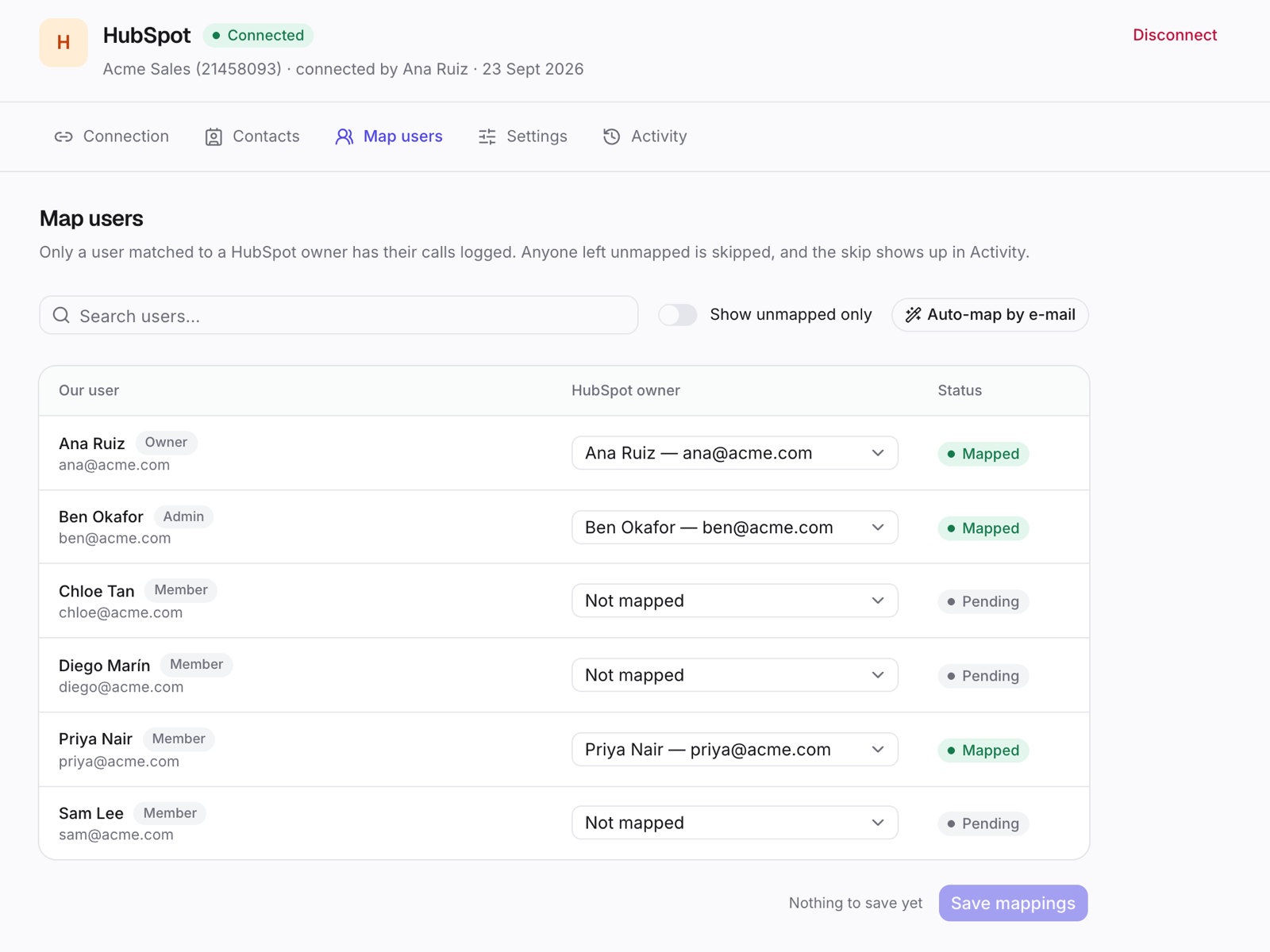Open Priya Nair's HubSpot owner dropdown
The width and height of the screenshot is (1270, 952).
click(735, 750)
